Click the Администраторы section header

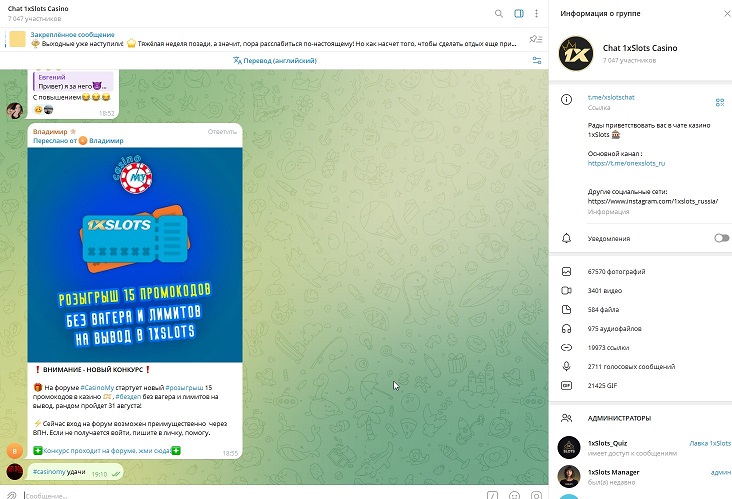point(619,418)
